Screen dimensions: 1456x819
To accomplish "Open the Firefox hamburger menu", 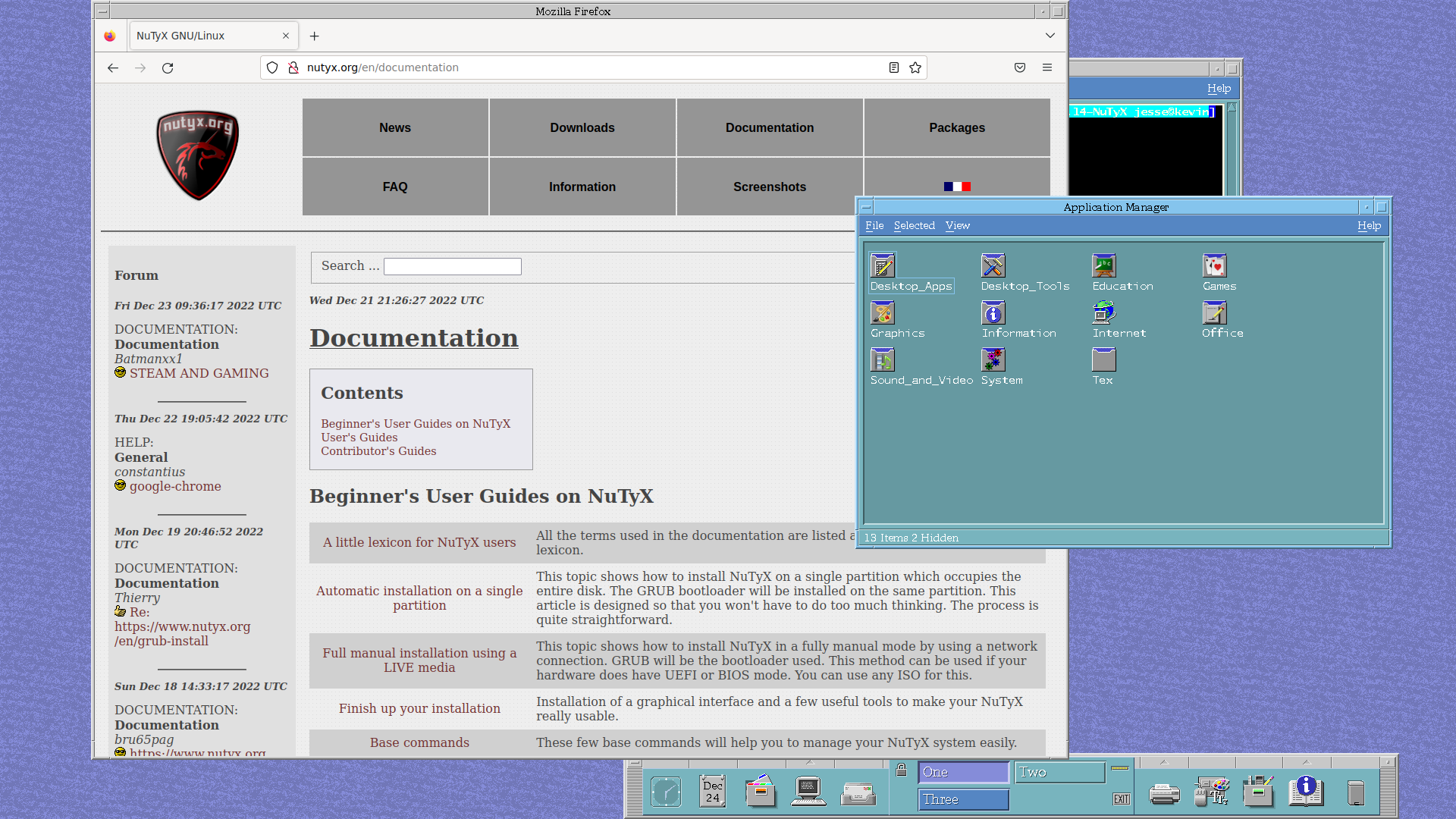I will (x=1047, y=67).
